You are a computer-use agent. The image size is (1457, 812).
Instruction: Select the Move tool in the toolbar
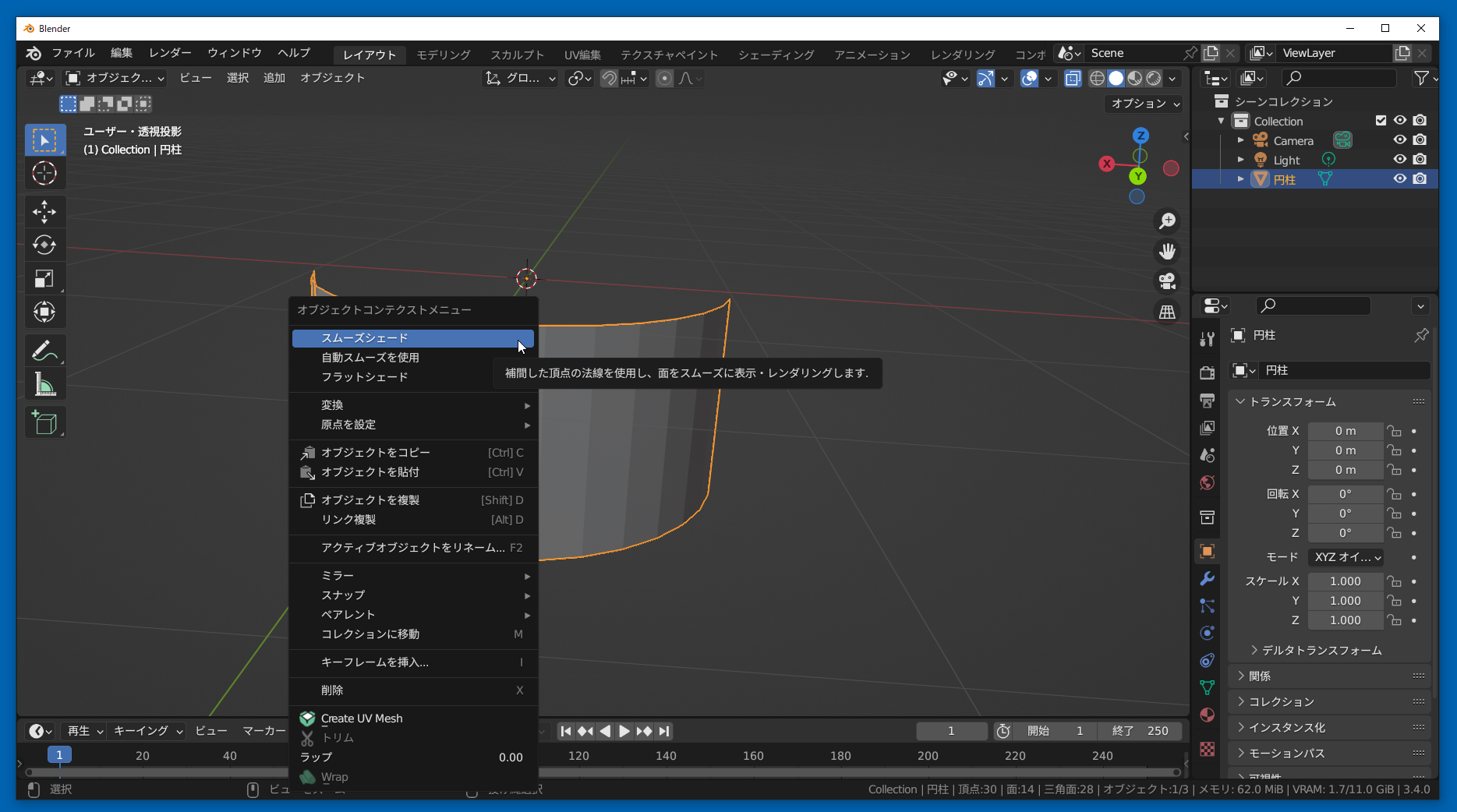point(44,212)
